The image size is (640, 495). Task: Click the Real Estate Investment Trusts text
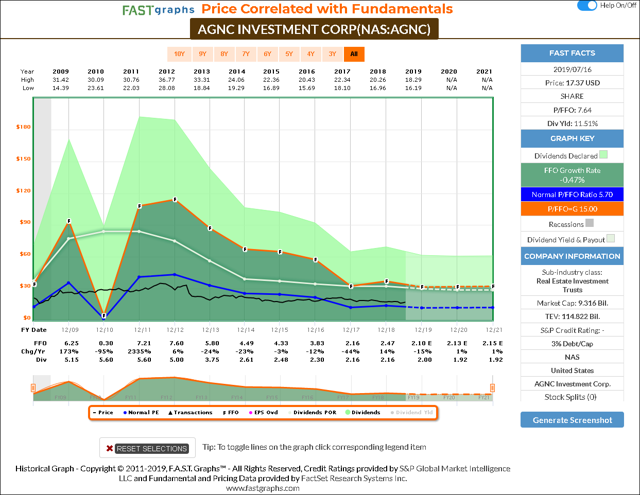(x=572, y=286)
